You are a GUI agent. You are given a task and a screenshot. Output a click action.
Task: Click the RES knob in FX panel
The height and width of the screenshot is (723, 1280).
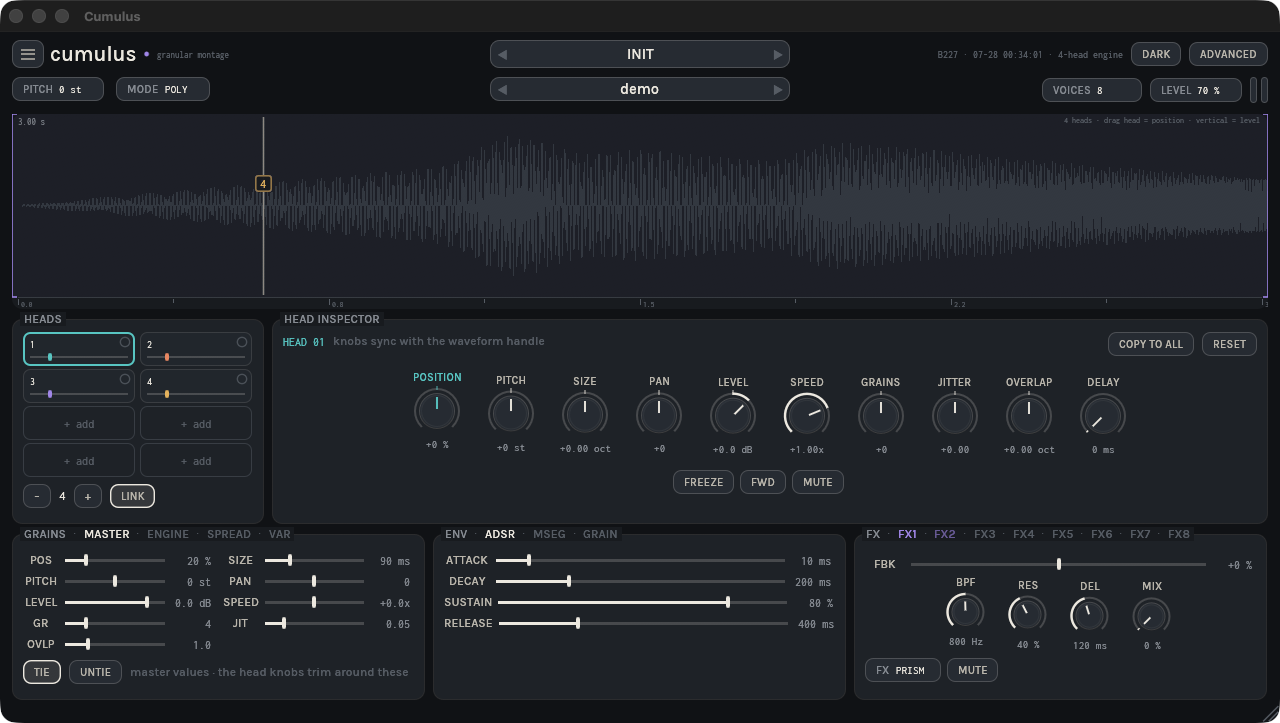pyautogui.click(x=1027, y=614)
